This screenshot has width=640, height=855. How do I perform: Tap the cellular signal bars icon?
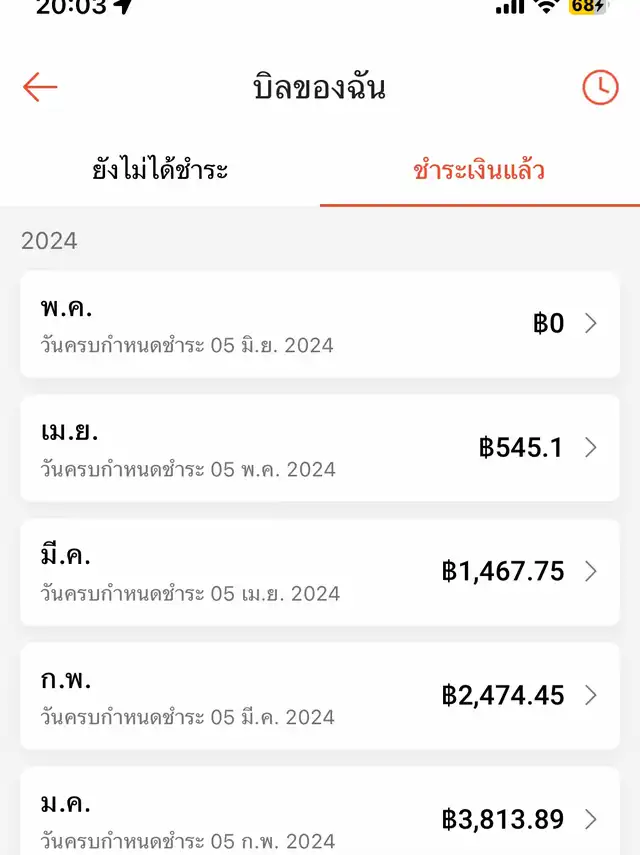(510, 6)
